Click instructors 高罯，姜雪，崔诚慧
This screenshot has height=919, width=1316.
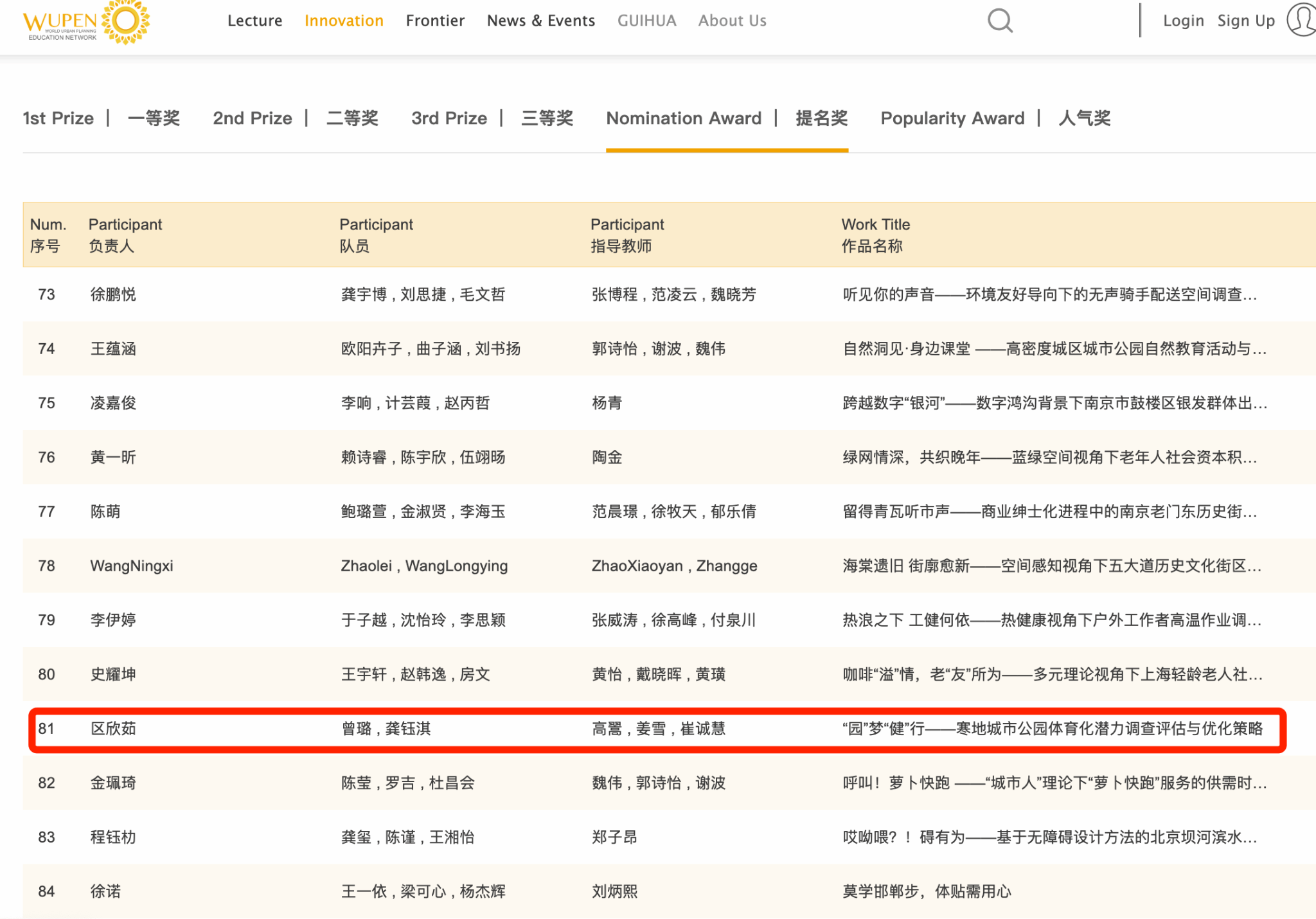point(659,729)
